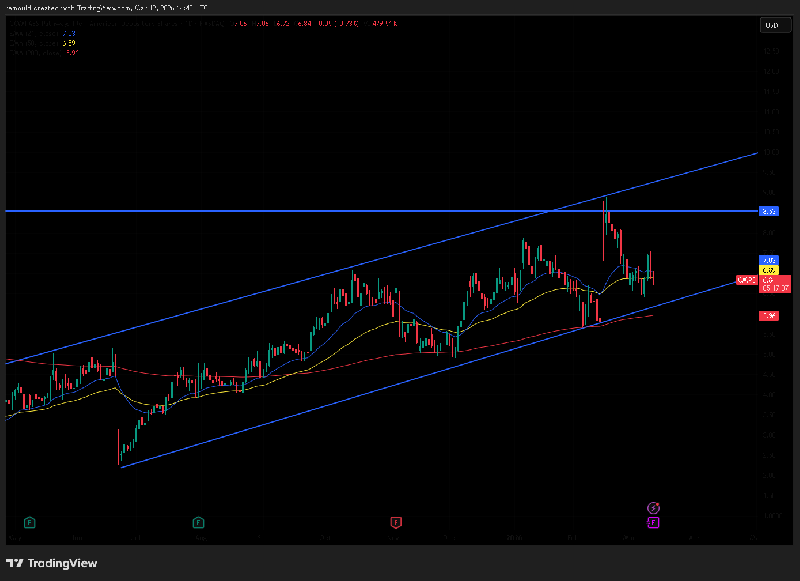The image size is (800, 581).
Task: Click the red symbol tag left of the price axis
Action: pyautogui.click(x=746, y=280)
